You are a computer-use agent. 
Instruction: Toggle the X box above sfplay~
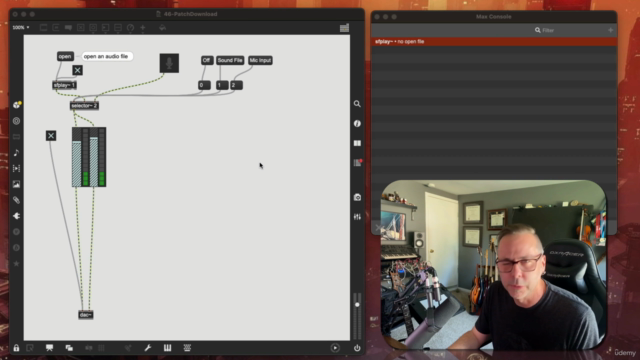77,70
